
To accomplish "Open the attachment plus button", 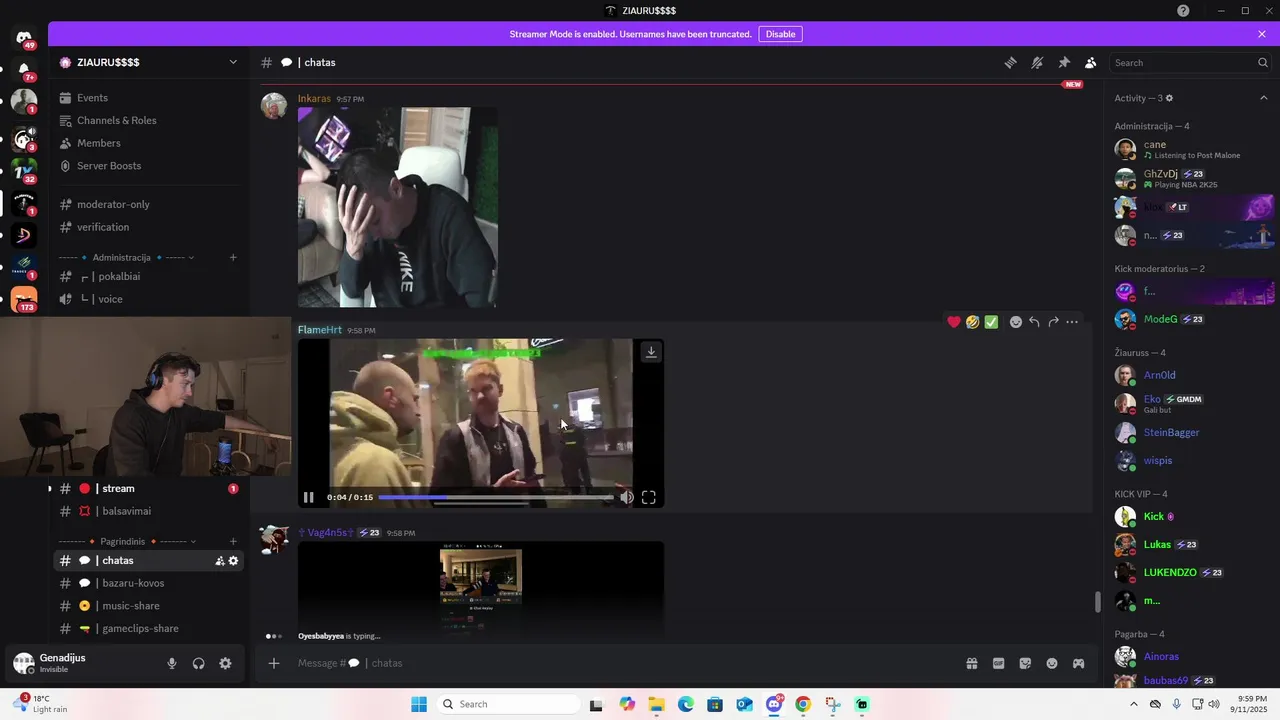I will pyautogui.click(x=274, y=663).
